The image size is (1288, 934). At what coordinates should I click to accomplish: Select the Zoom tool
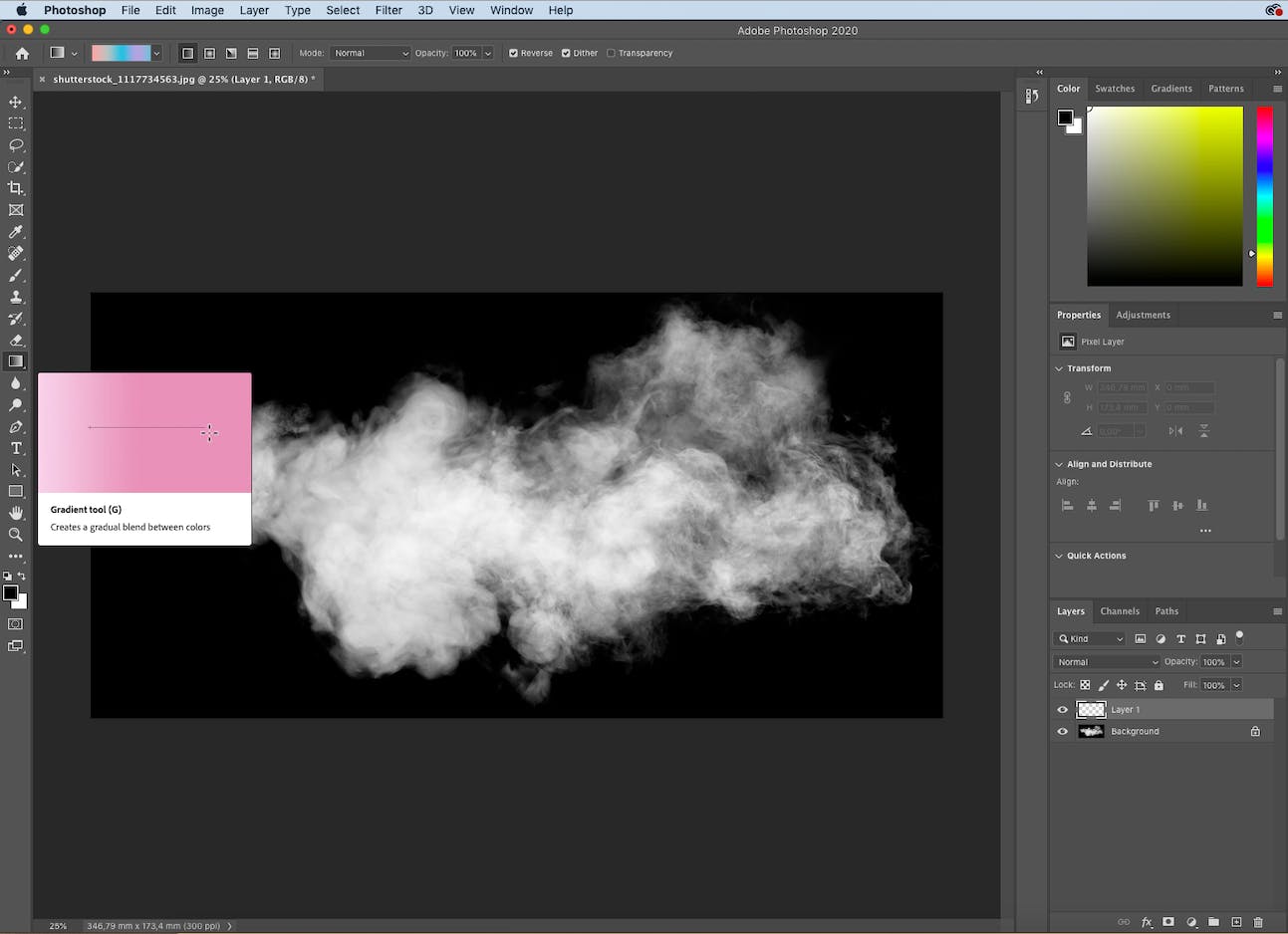[x=16, y=535]
